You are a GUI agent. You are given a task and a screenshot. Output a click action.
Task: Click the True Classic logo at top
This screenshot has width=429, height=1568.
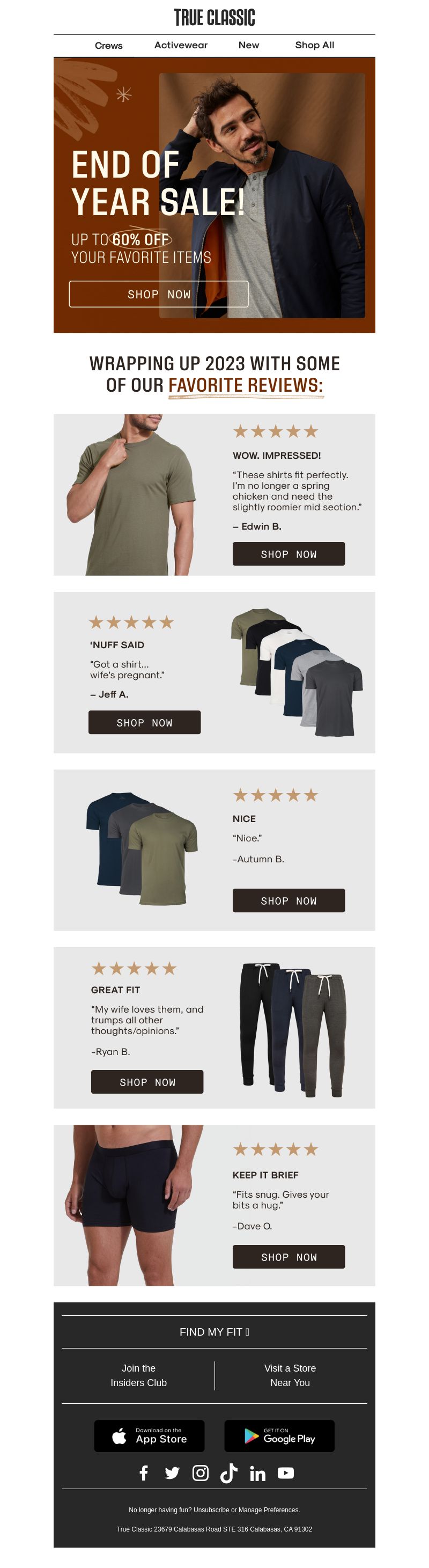[x=214, y=18]
